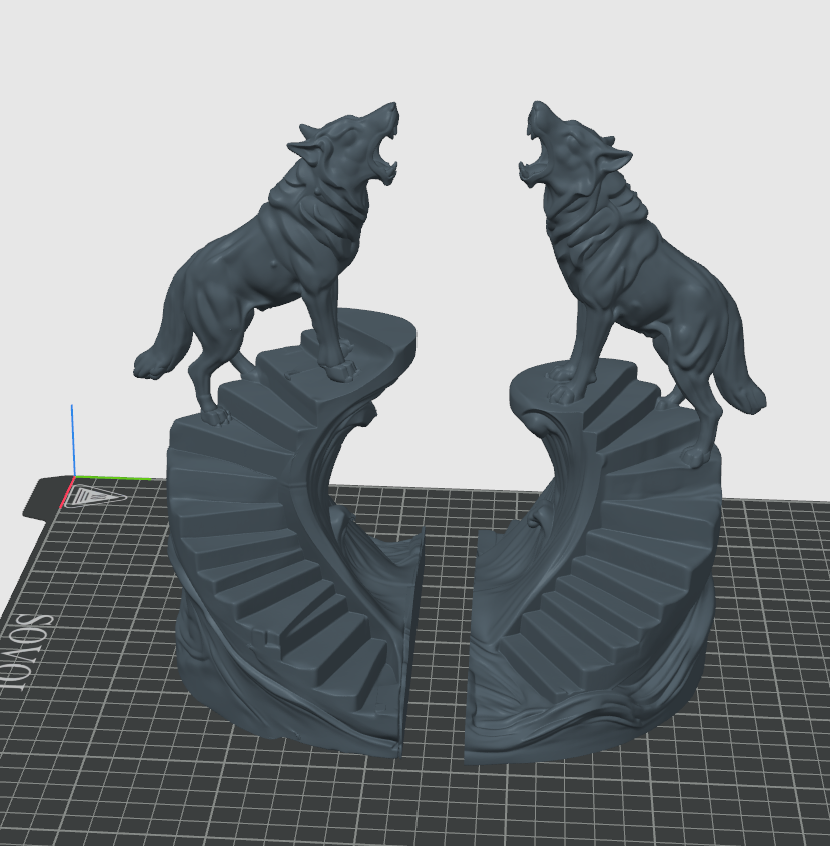Click the red axis line at origin
This screenshot has height=846, width=830.
coord(66,492)
